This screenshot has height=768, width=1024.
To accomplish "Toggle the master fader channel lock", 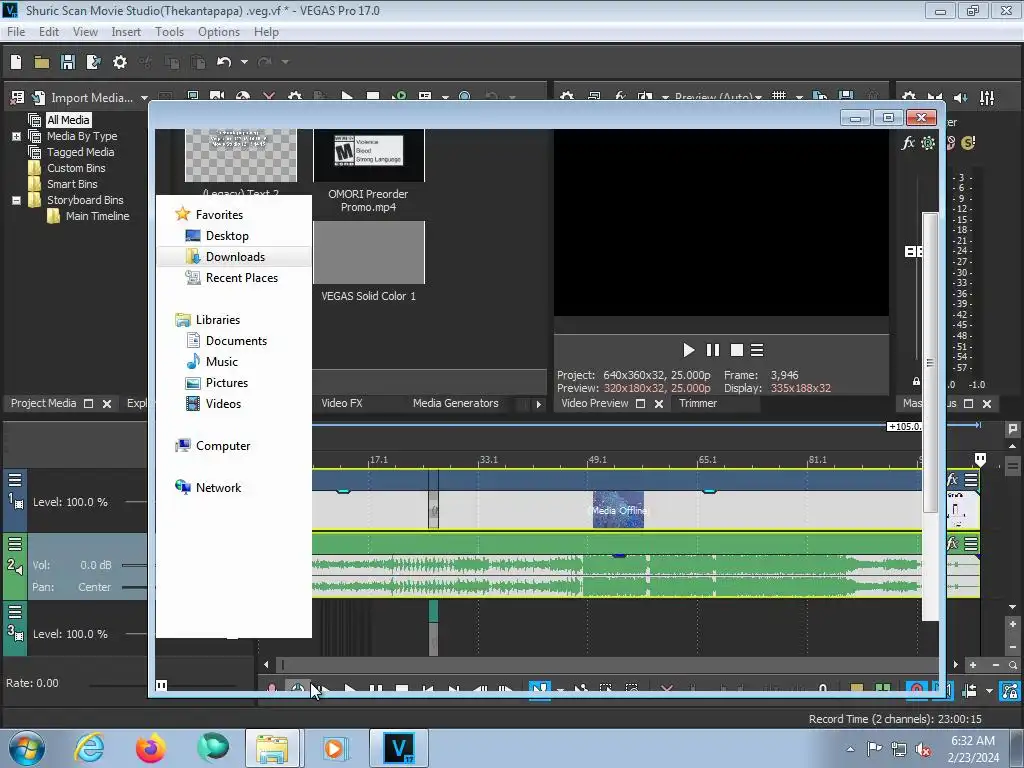I will click(916, 381).
